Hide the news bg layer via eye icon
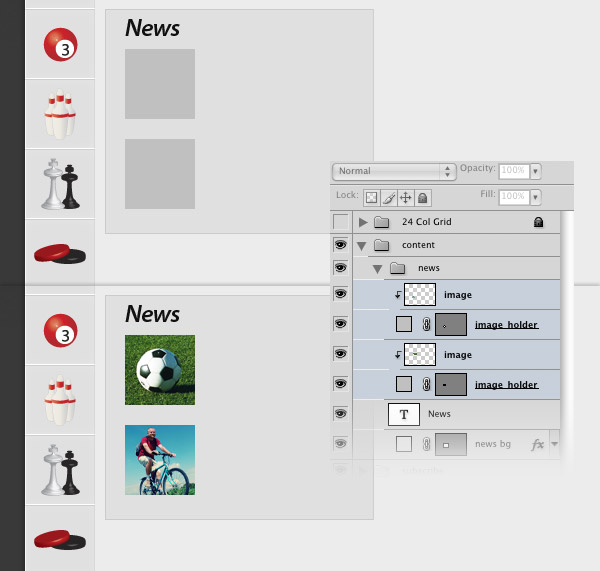Viewport: 600px width, 571px height. click(x=341, y=444)
